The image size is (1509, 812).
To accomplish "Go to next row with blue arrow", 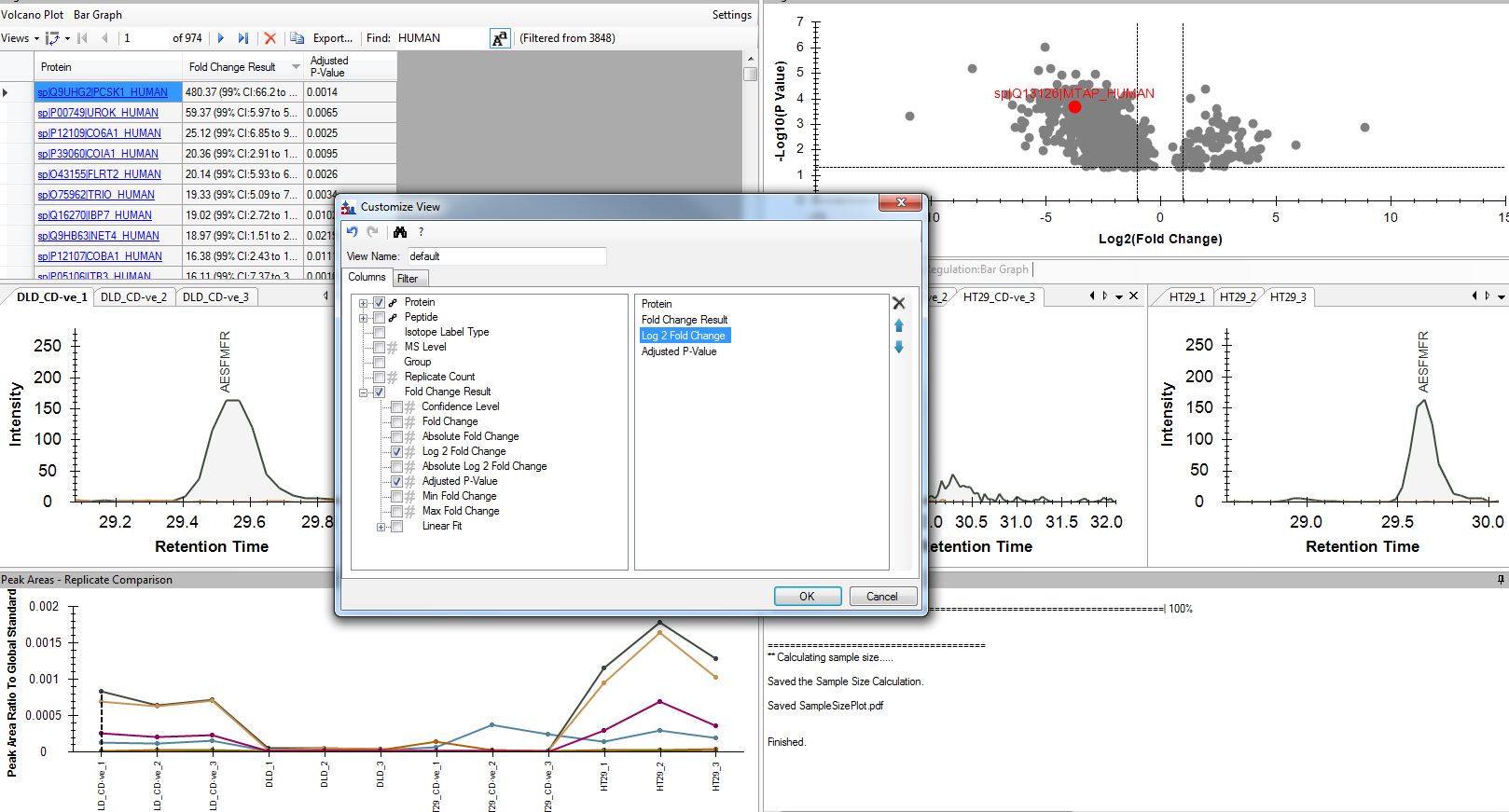I will coord(221,38).
